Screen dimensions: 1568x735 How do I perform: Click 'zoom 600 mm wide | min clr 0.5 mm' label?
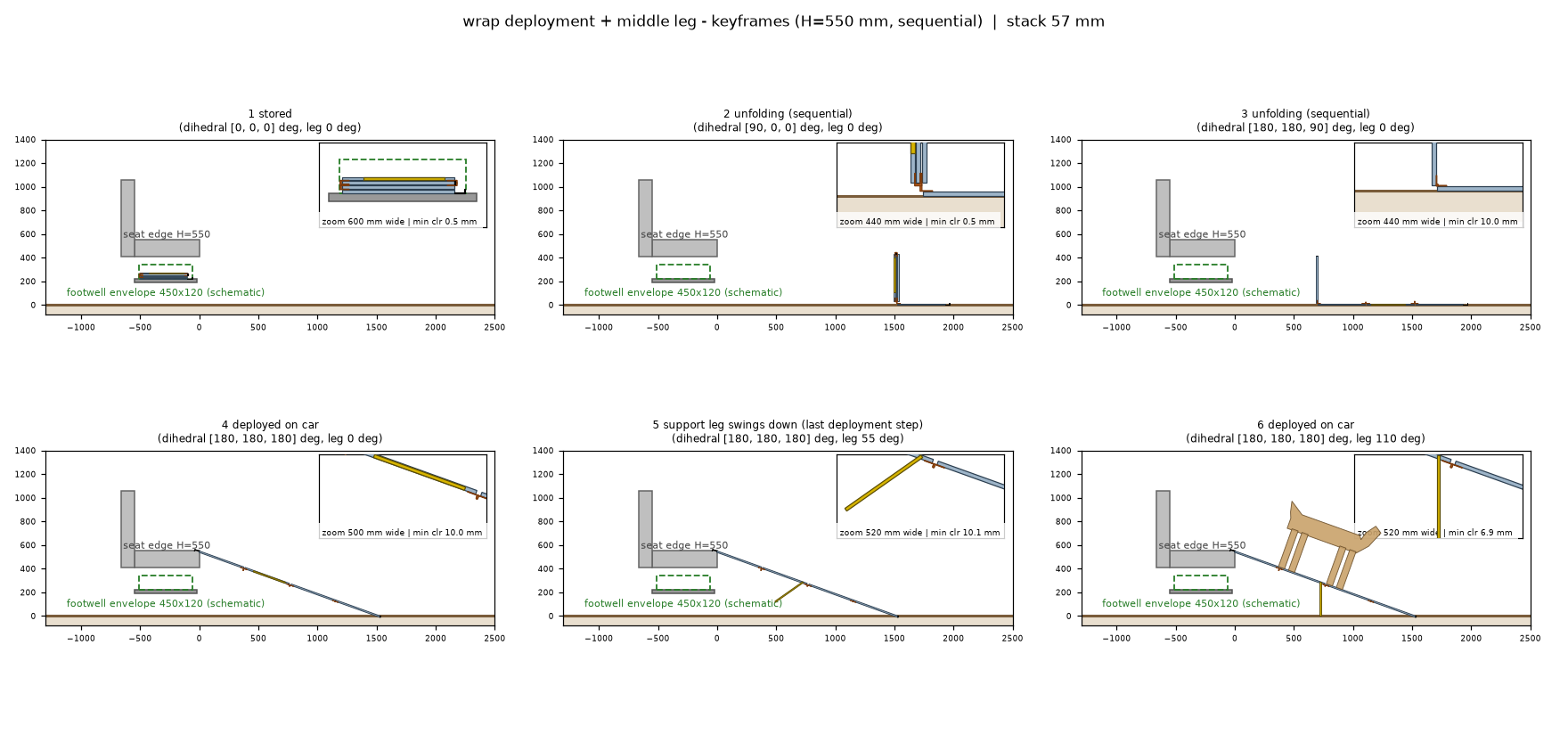[x=399, y=222]
